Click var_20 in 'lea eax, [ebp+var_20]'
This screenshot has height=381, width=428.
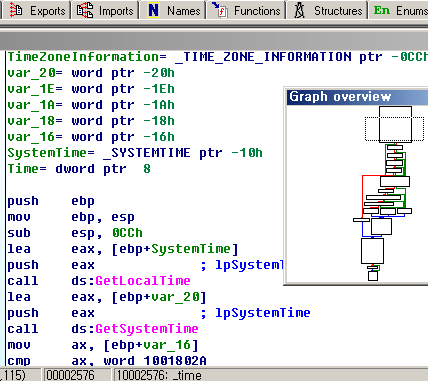coord(175,297)
